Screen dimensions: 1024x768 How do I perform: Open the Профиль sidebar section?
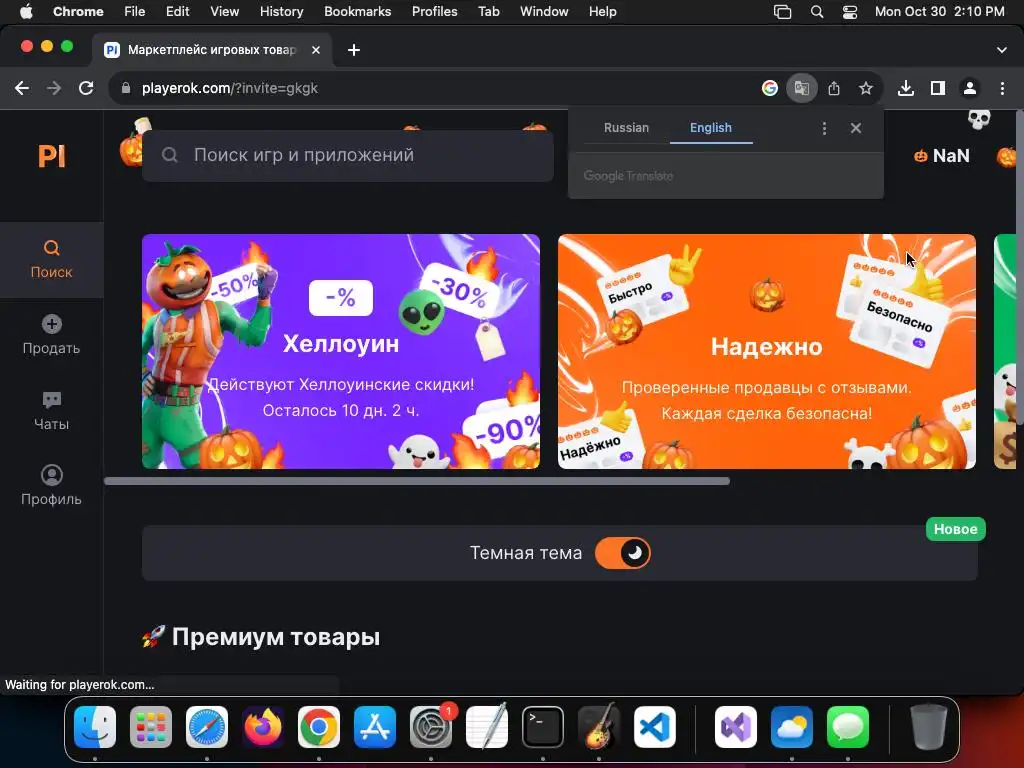pos(52,487)
